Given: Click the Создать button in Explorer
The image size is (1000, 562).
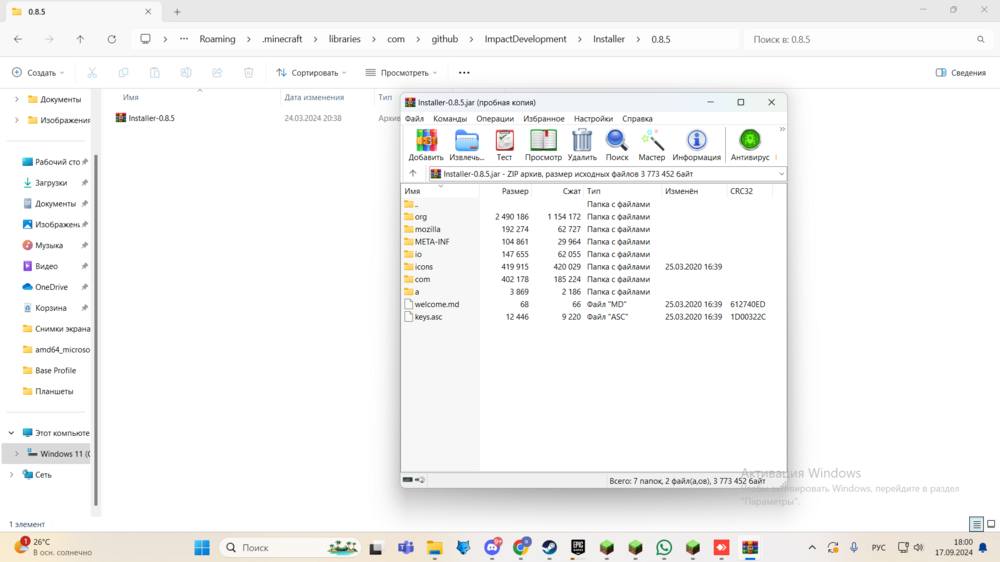Looking at the screenshot, I should 38,73.
